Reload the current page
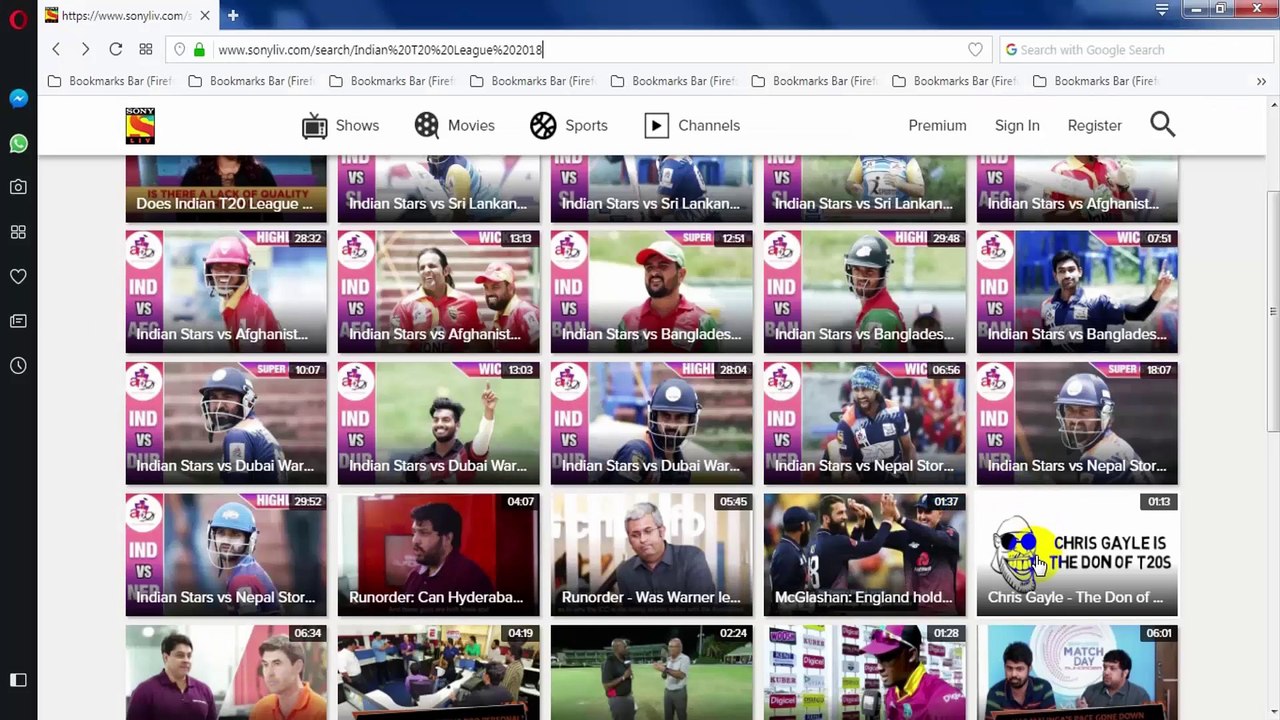This screenshot has height=720, width=1280. coord(116,49)
